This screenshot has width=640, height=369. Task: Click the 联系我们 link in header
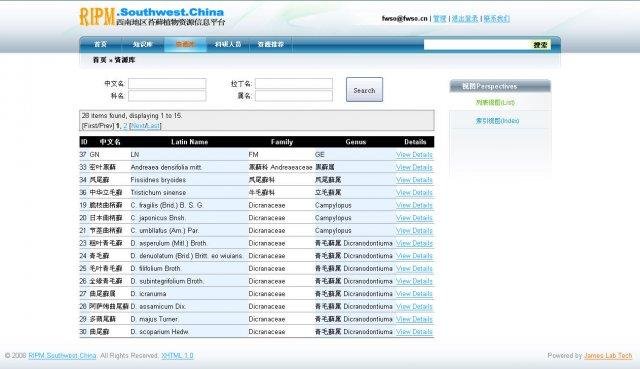496,18
